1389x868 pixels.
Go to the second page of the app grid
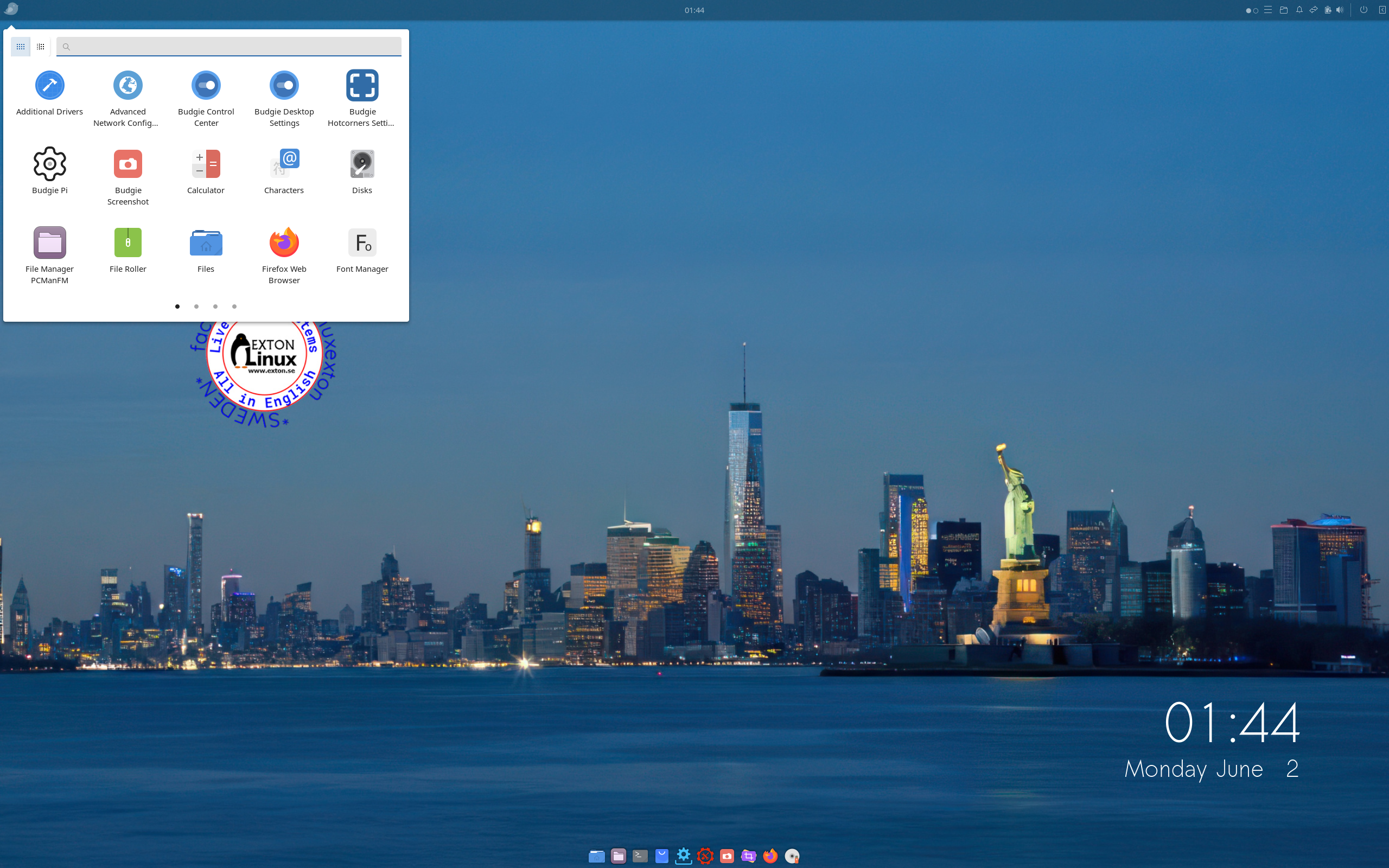click(196, 307)
